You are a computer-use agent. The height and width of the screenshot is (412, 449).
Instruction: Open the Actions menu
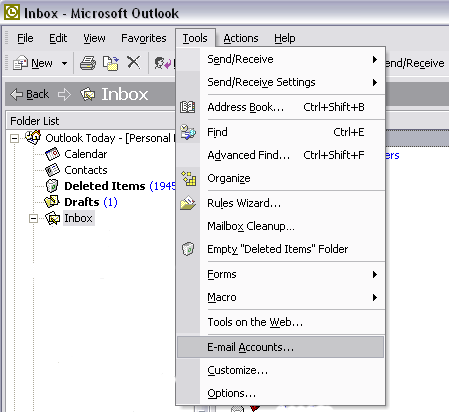[x=241, y=38]
